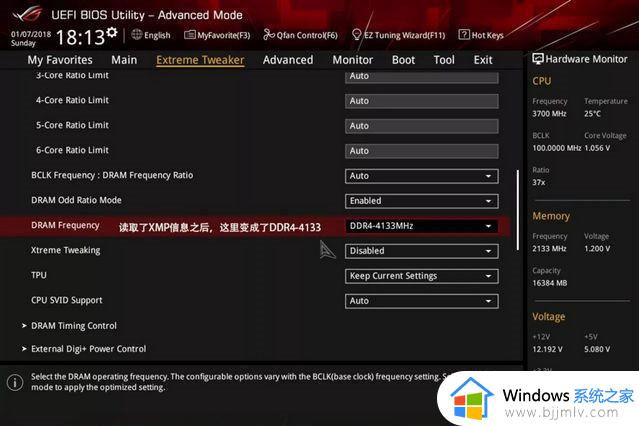Click the 4-Core Ratio Limit input field

coord(421,101)
